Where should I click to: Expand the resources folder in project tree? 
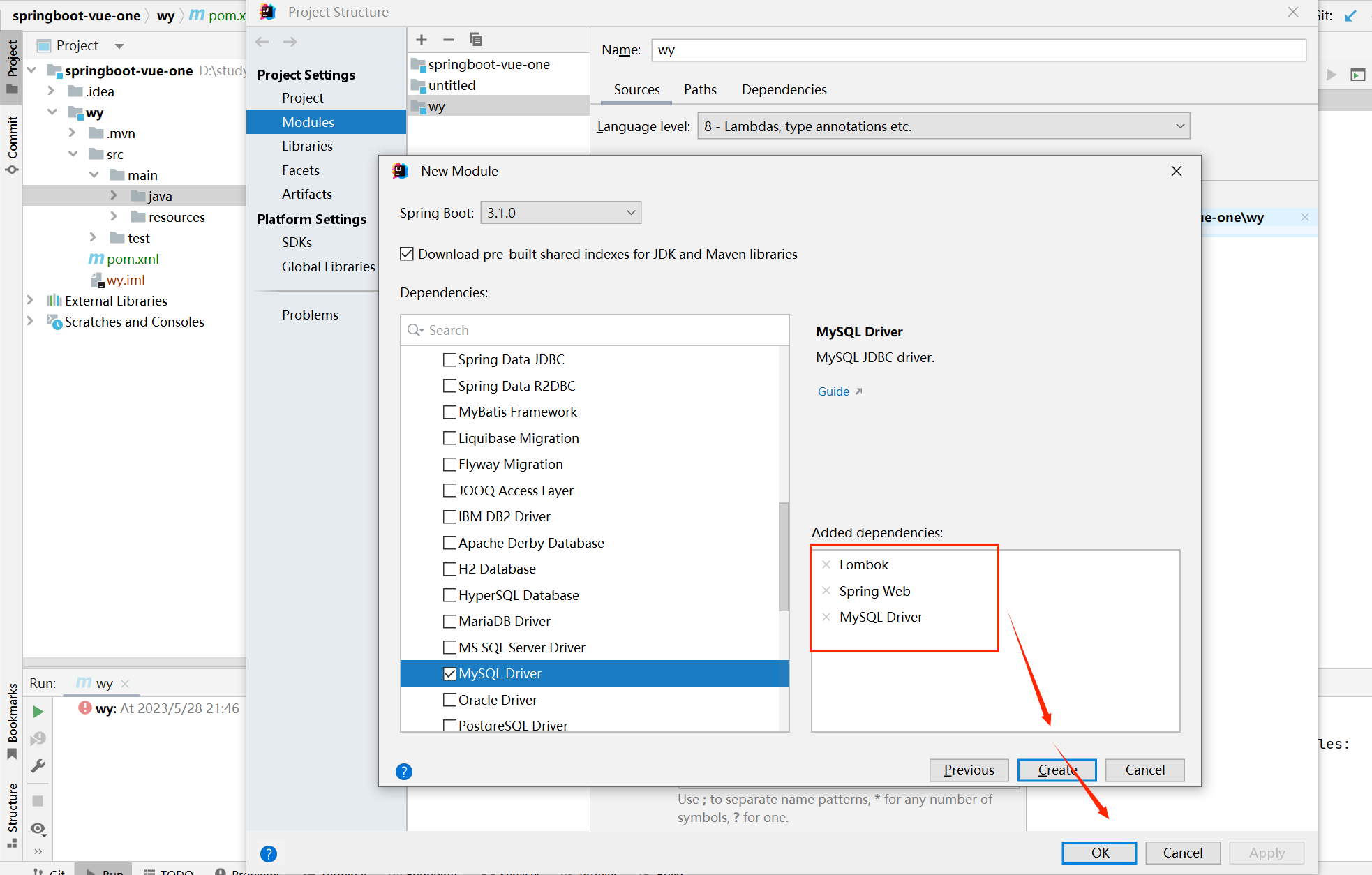click(114, 217)
